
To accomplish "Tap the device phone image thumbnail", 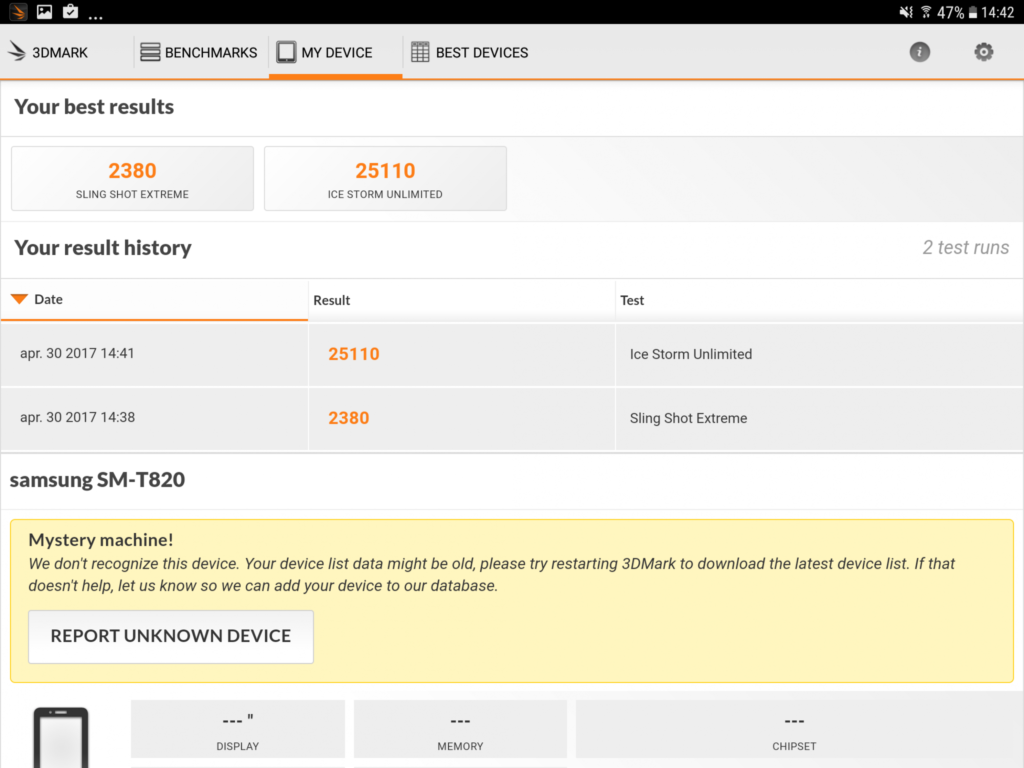I will pos(61,737).
